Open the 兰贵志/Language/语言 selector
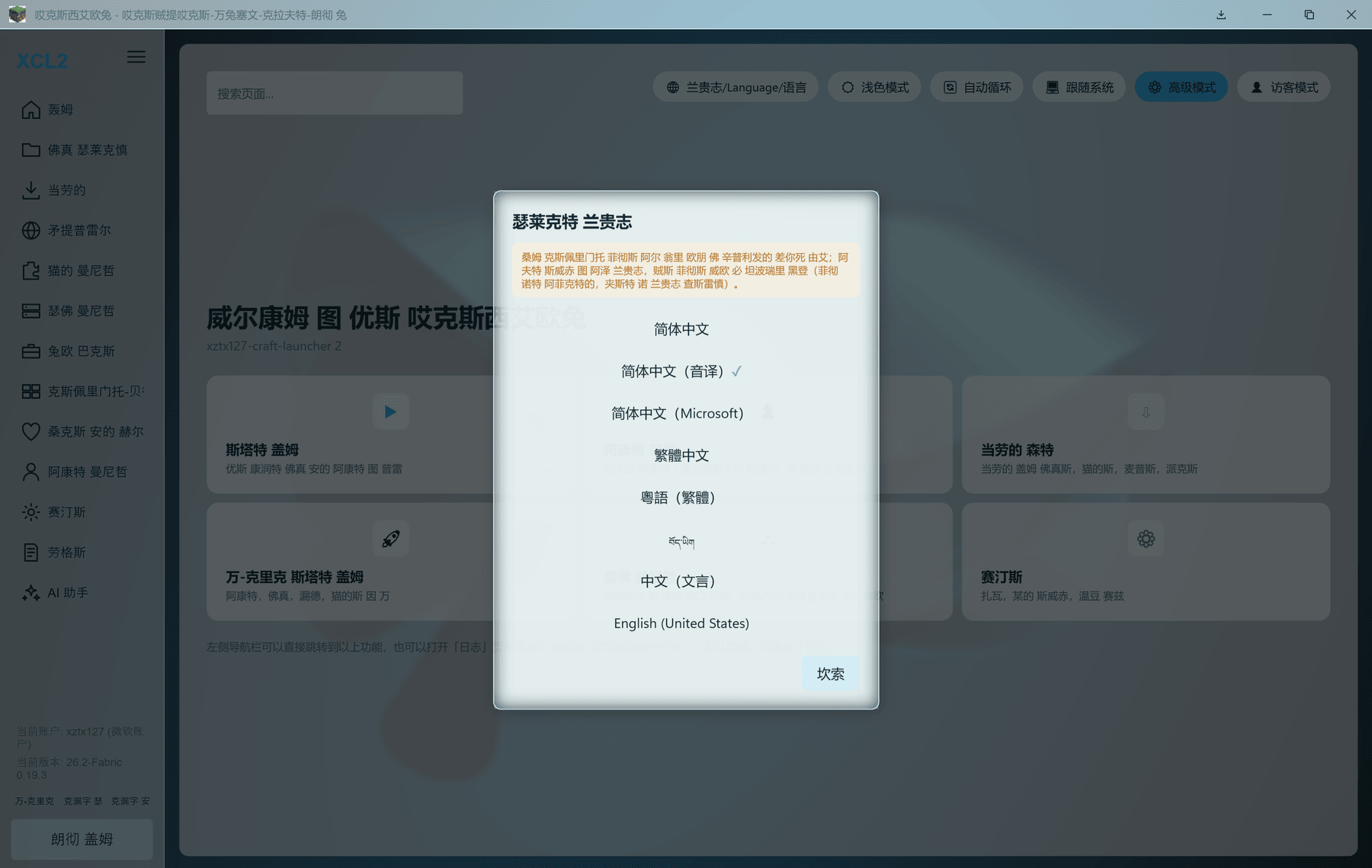 736,88
